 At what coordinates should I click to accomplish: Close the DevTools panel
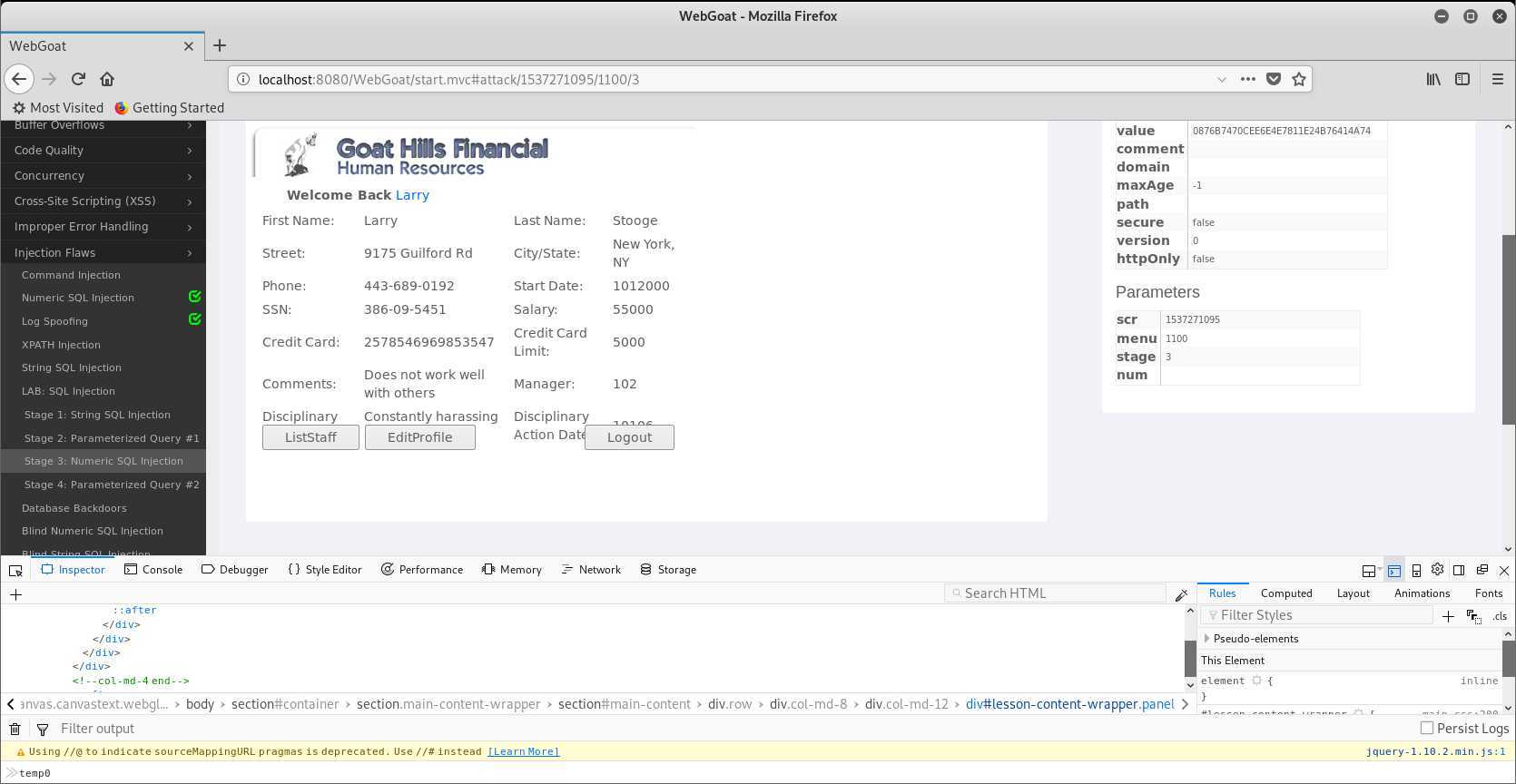point(1504,570)
